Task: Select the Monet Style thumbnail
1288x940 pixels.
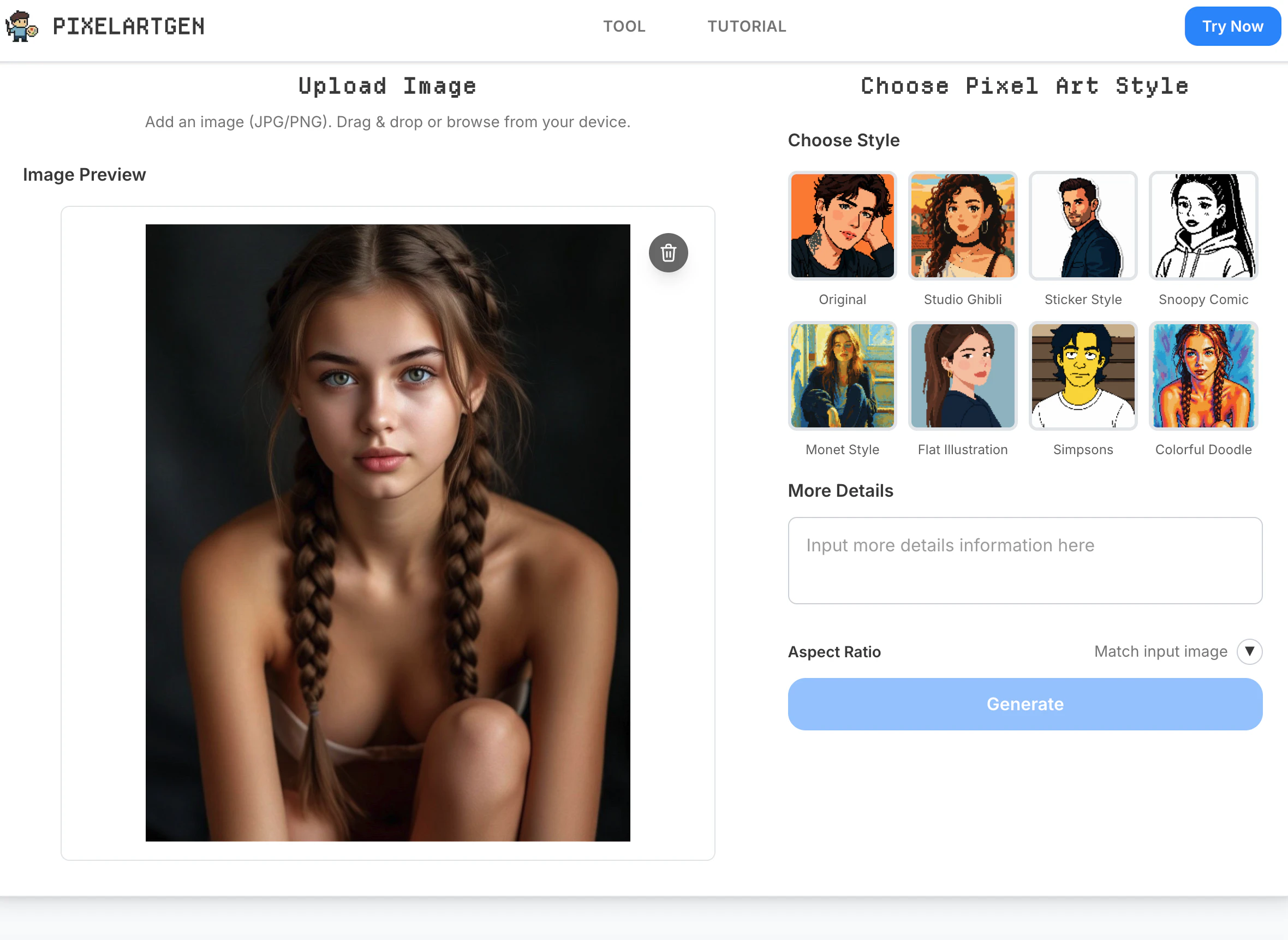Action: 842,376
